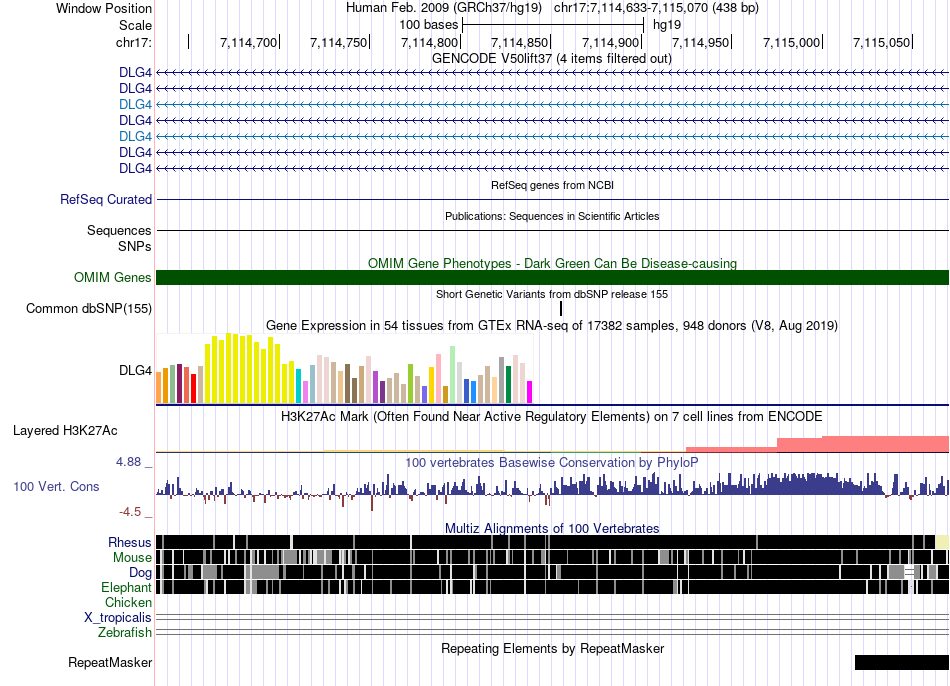950x686 pixels.
Task: Open the RefSeq Curated track label
Action: point(106,199)
